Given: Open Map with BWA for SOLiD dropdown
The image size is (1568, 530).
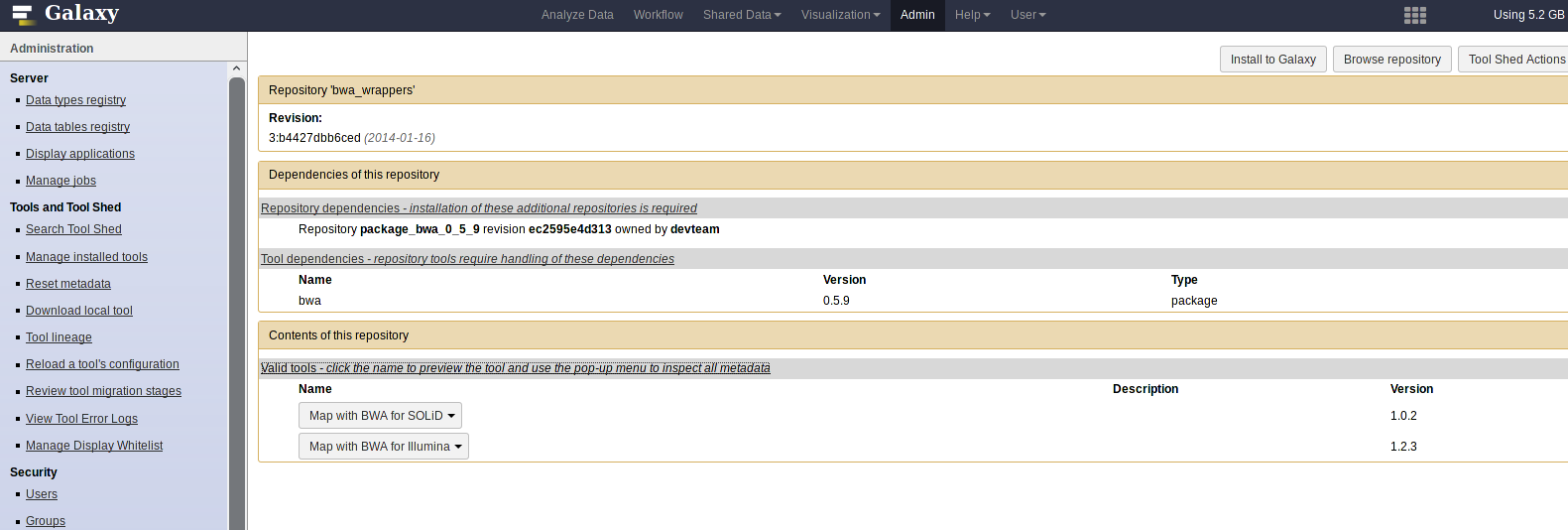Looking at the screenshot, I should (x=380, y=416).
